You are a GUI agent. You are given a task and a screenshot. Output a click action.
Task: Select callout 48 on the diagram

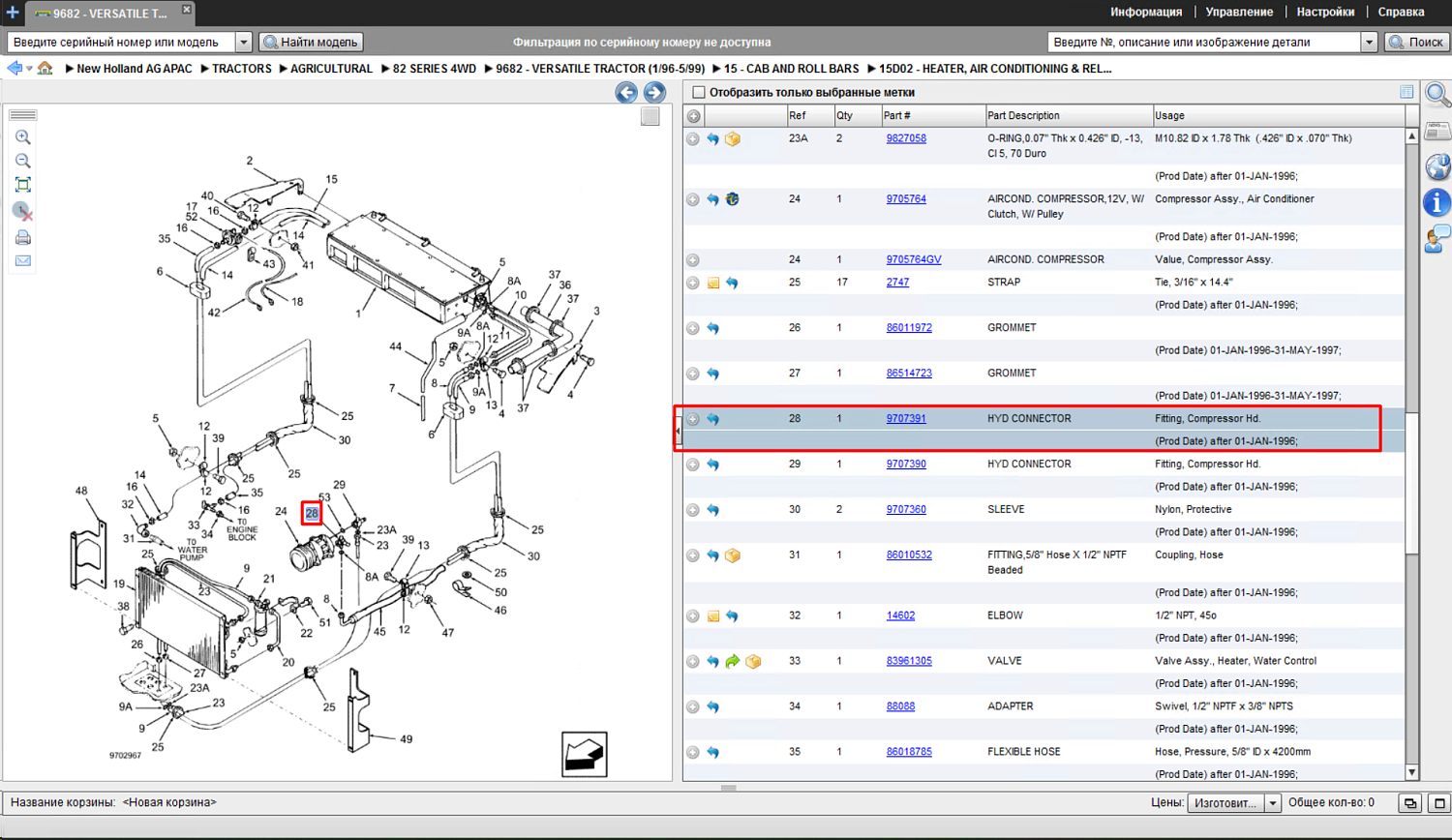(81, 491)
